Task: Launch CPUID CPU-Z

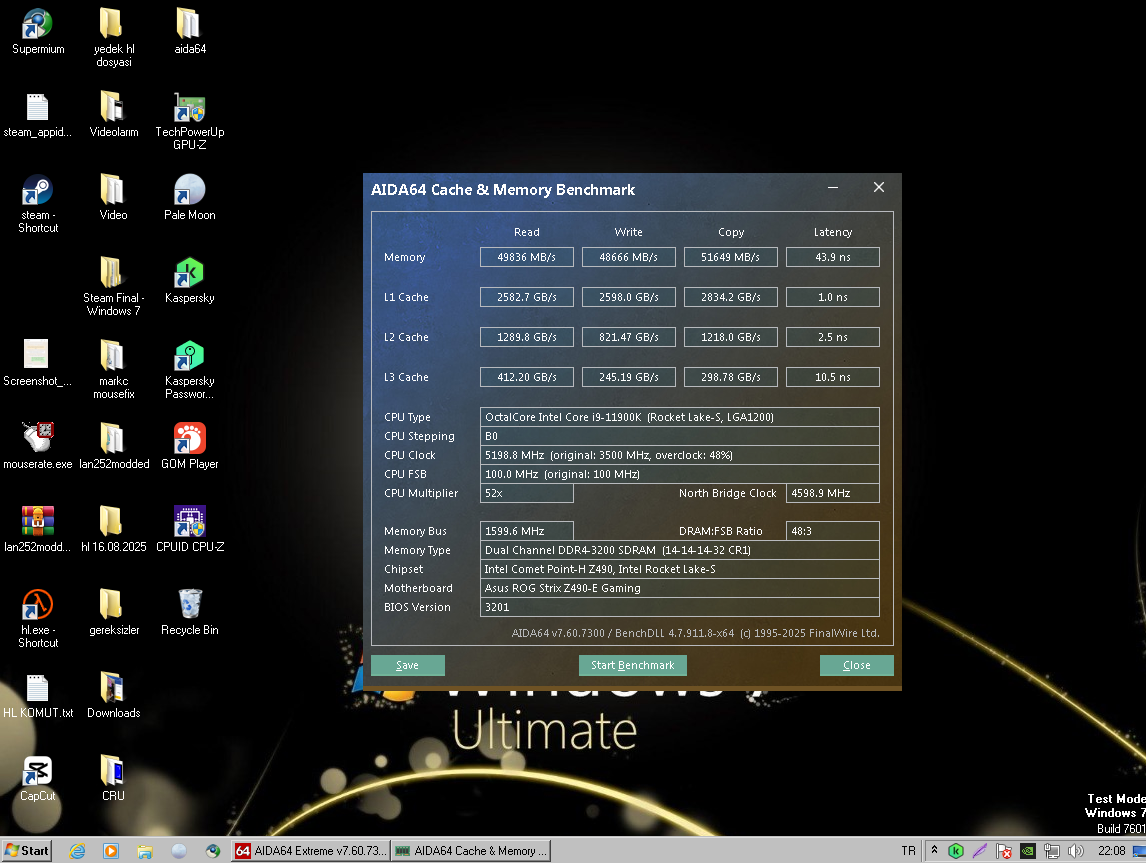Action: pyautogui.click(x=189, y=530)
